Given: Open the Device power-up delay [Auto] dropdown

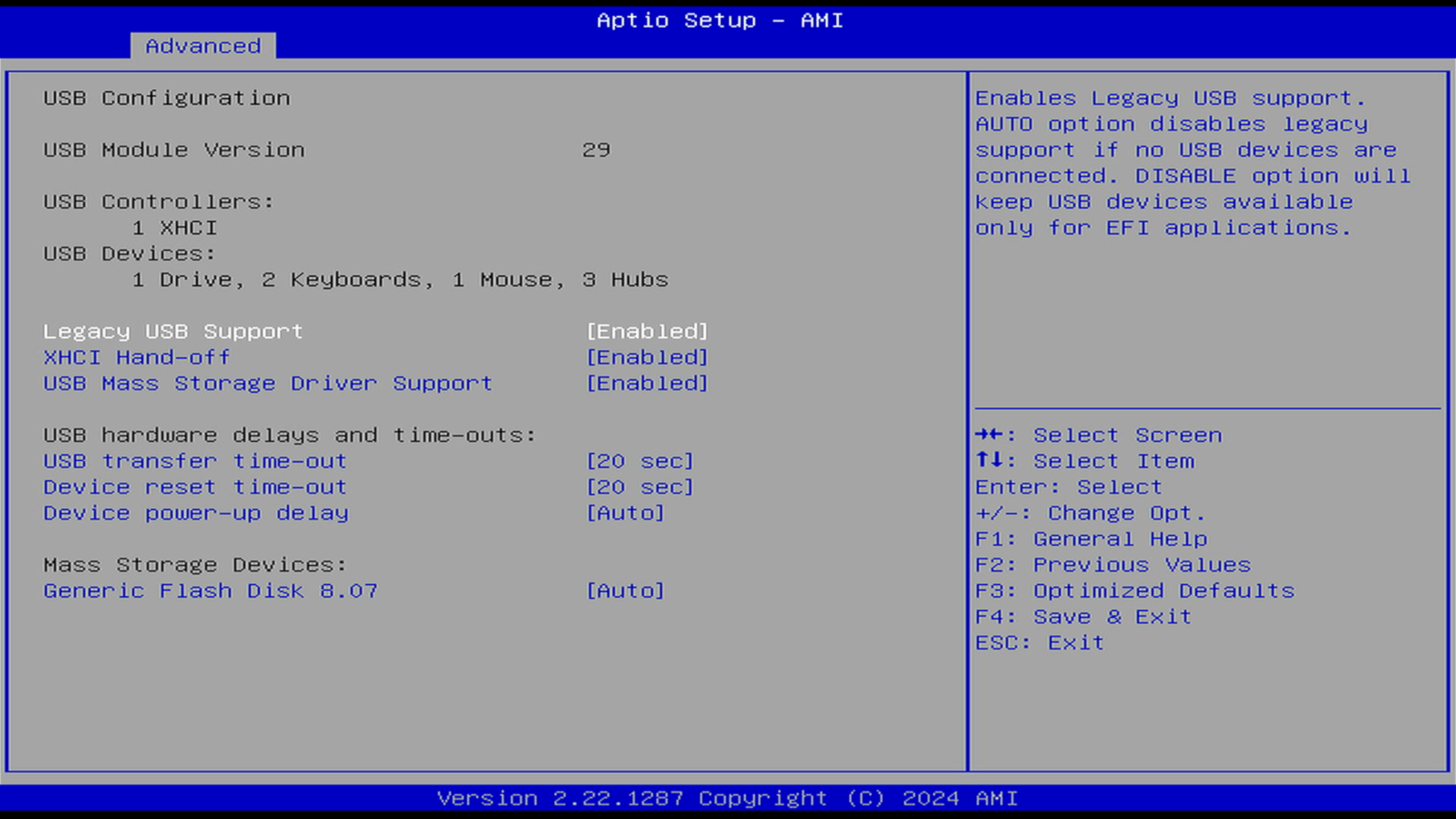Looking at the screenshot, I should 625,513.
